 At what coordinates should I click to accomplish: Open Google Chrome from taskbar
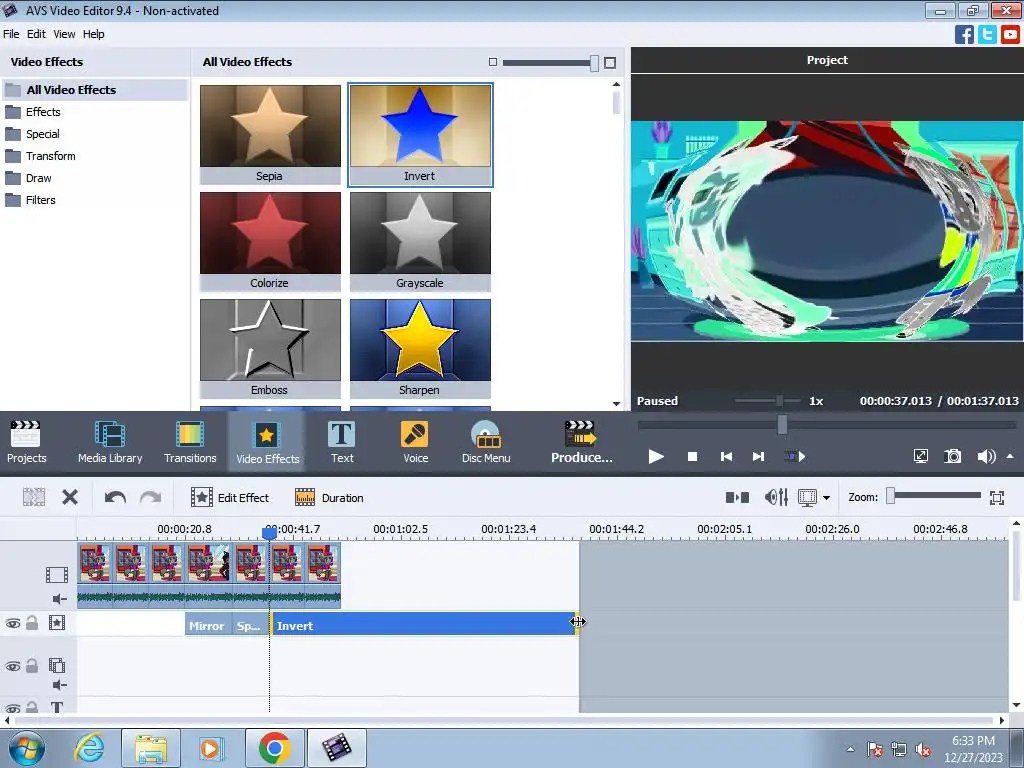click(274, 748)
